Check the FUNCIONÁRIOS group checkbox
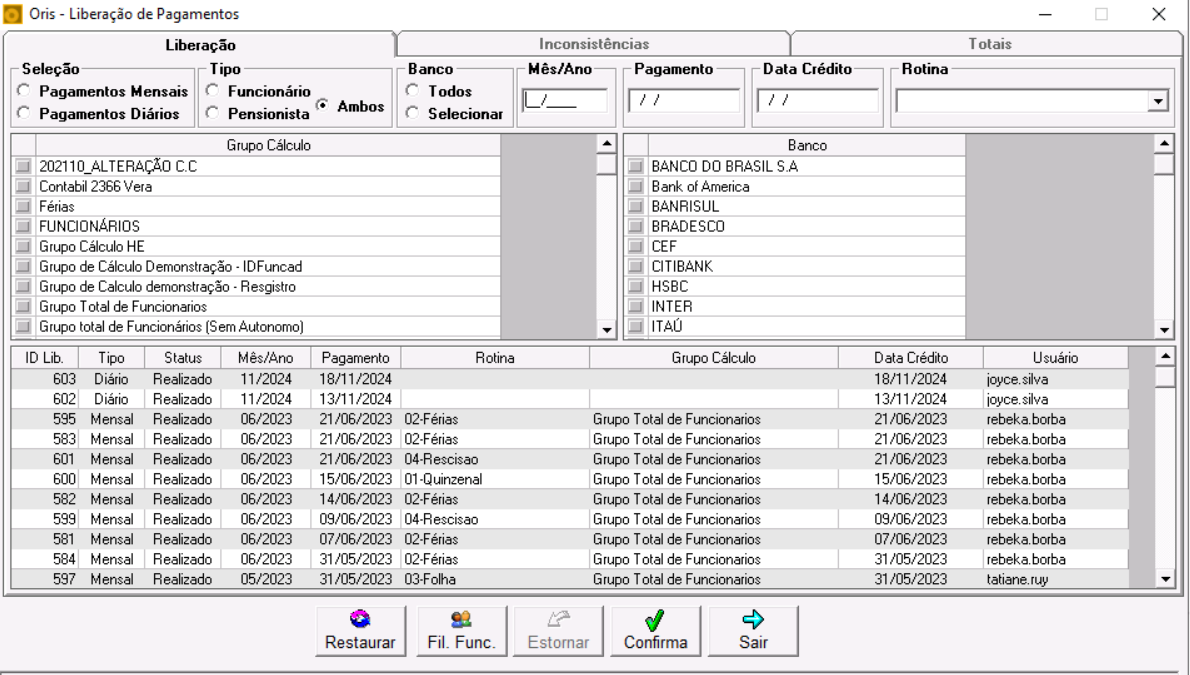The image size is (1190, 675). coord(24,226)
